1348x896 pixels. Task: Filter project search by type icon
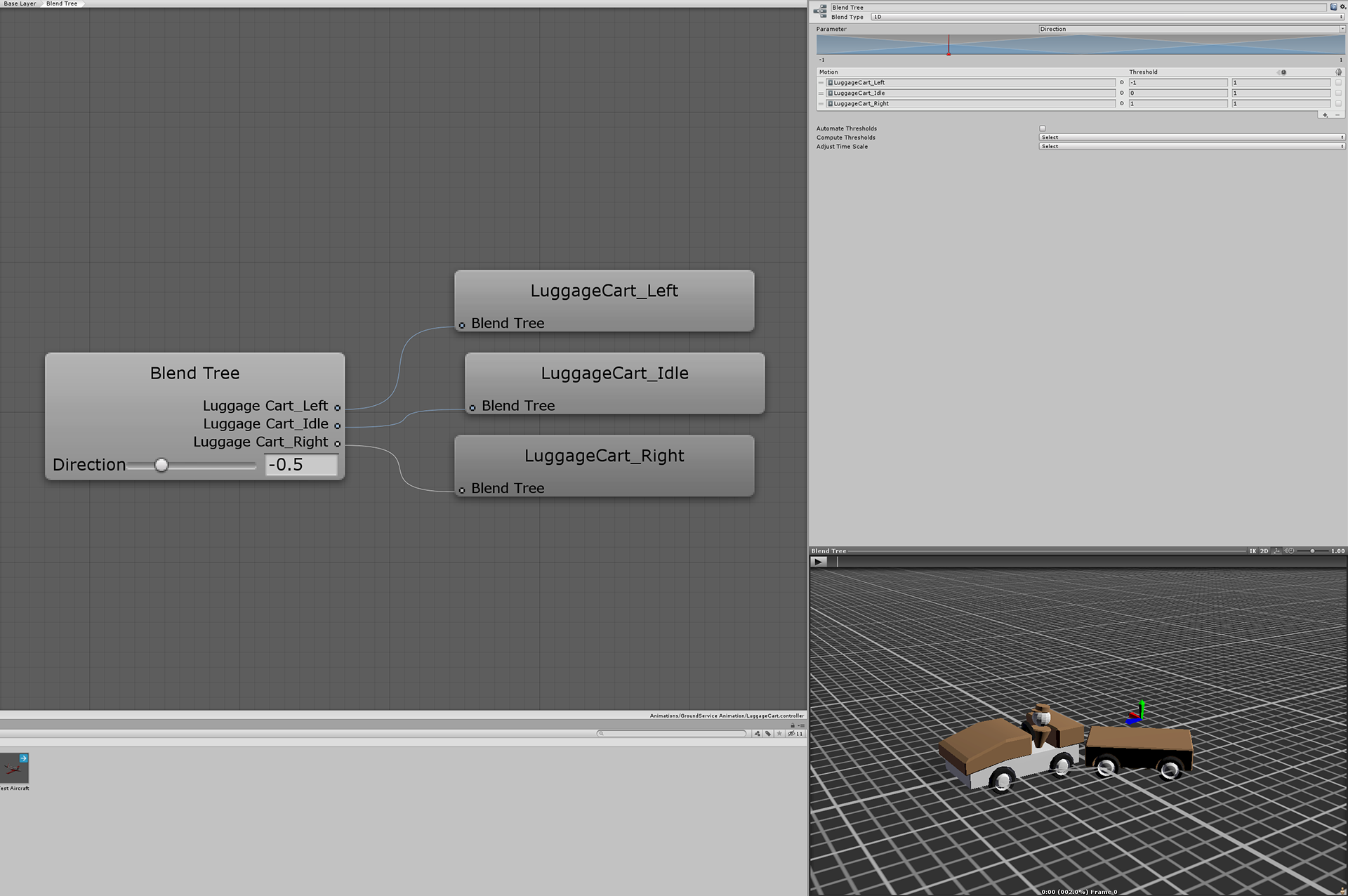[758, 734]
